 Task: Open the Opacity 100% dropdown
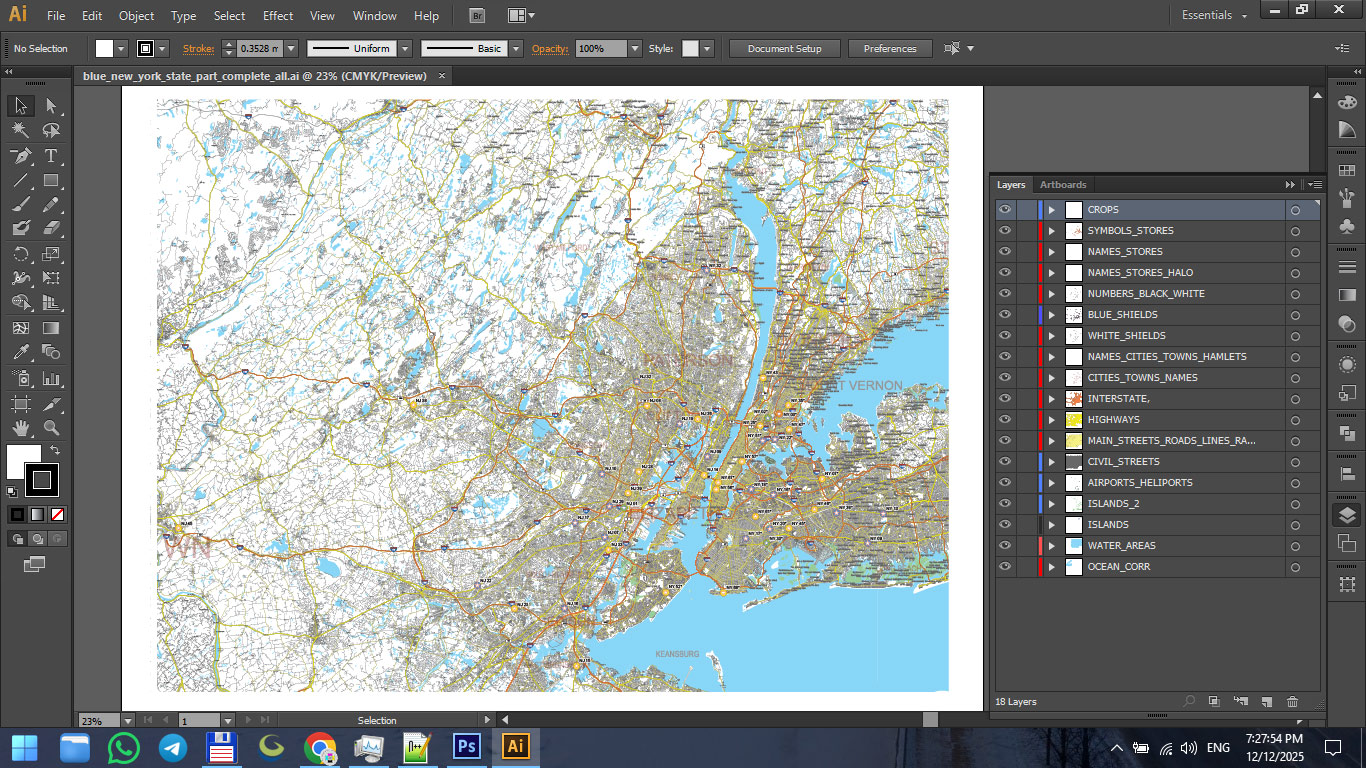tap(634, 49)
